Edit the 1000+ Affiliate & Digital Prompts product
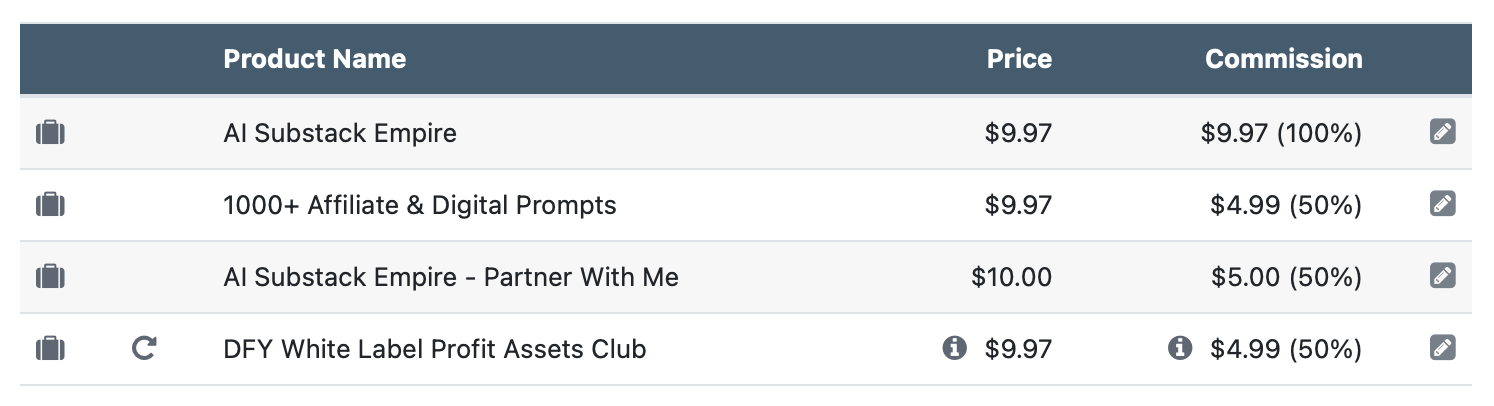 coord(1442,204)
